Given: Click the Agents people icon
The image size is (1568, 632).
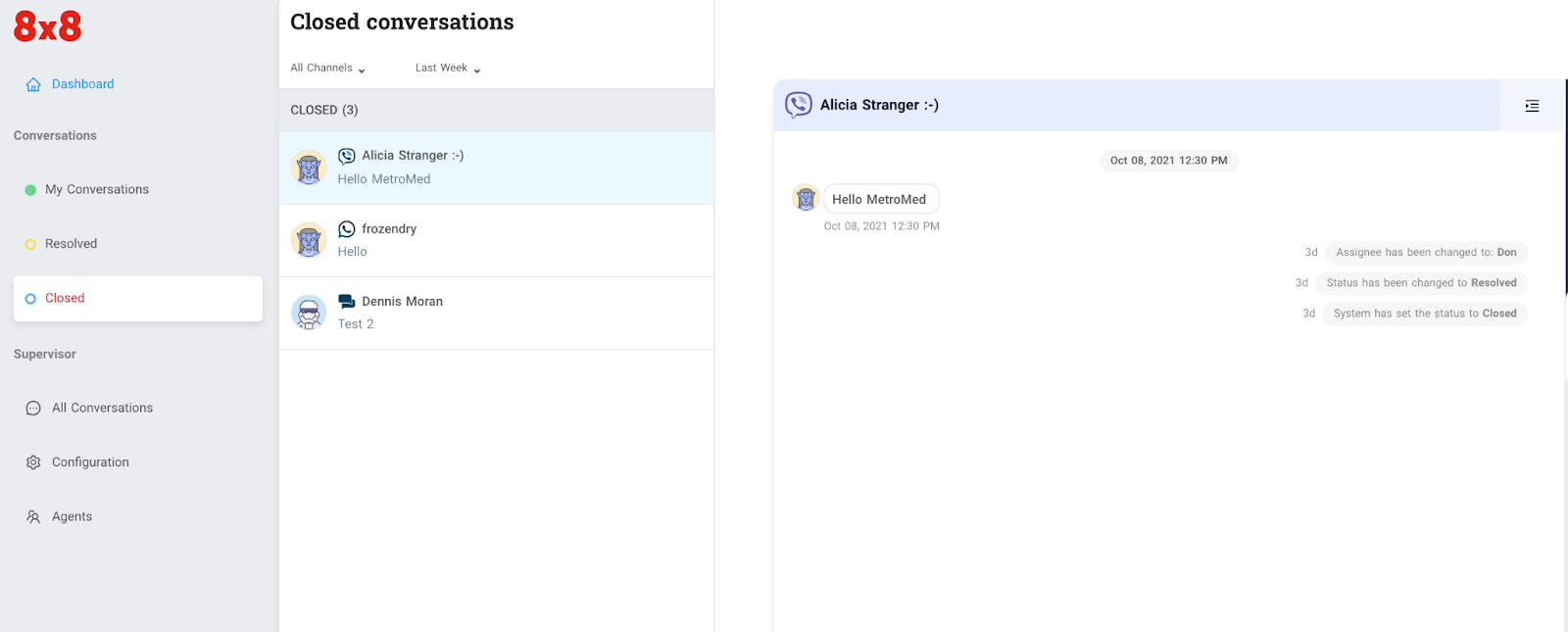Looking at the screenshot, I should 33,517.
